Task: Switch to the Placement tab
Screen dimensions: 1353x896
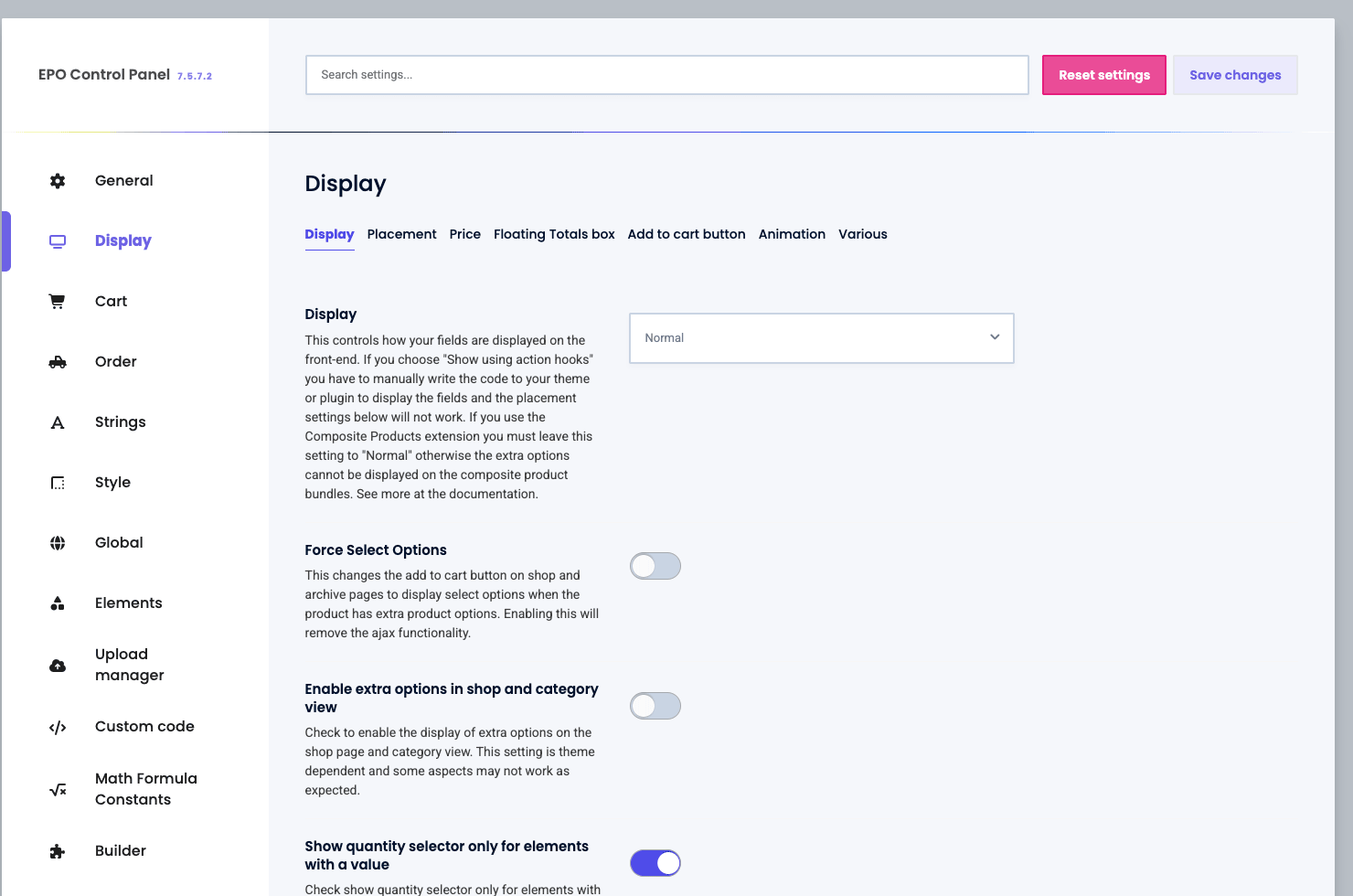Action: (x=401, y=234)
